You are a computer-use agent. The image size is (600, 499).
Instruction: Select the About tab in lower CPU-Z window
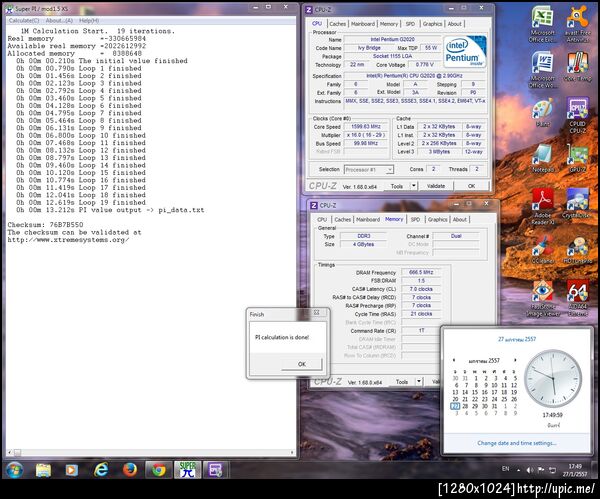(460, 220)
